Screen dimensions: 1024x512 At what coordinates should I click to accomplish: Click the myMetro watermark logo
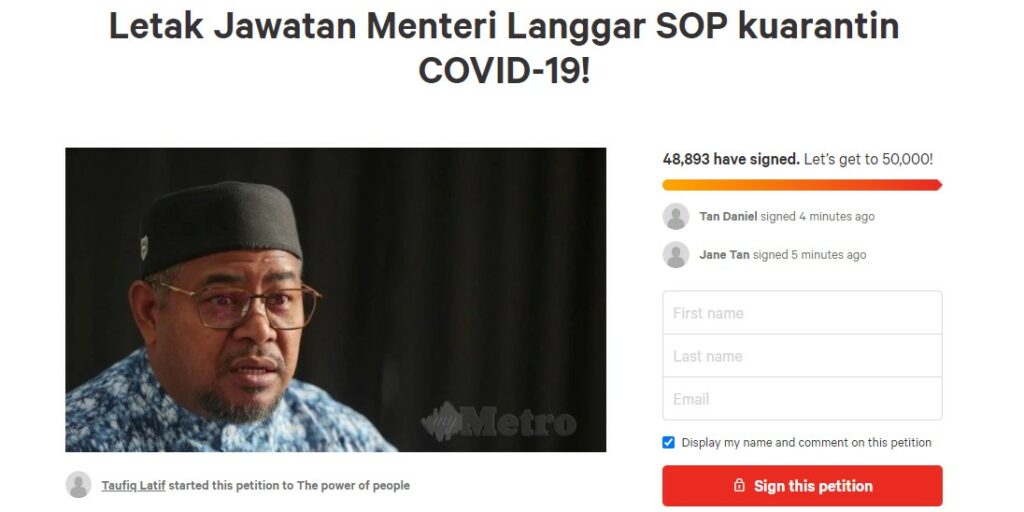(499, 422)
